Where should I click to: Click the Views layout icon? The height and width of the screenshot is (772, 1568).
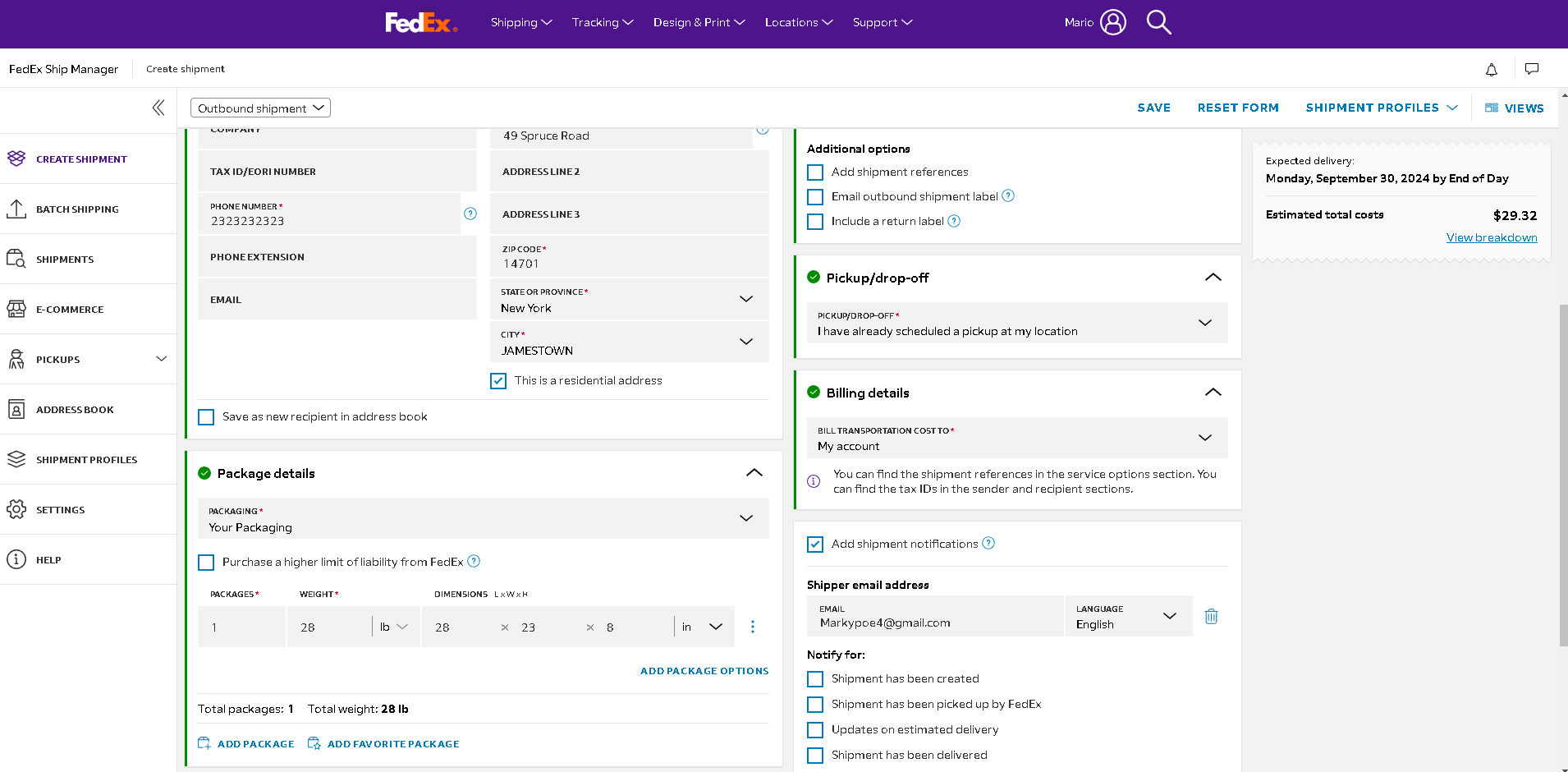(x=1492, y=108)
